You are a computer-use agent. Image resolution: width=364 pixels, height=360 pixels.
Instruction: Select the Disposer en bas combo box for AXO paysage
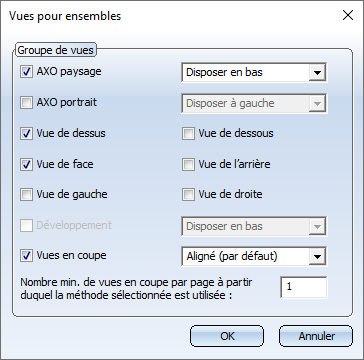click(x=254, y=72)
